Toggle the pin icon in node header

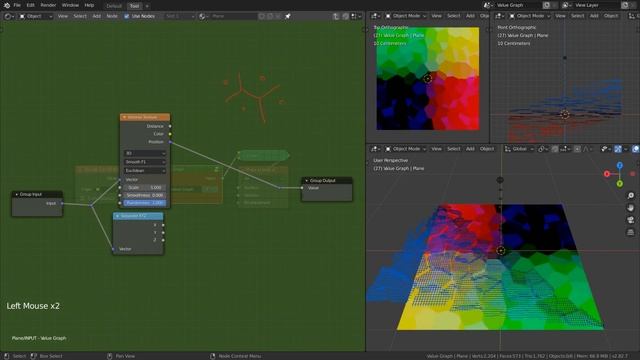click(288, 16)
